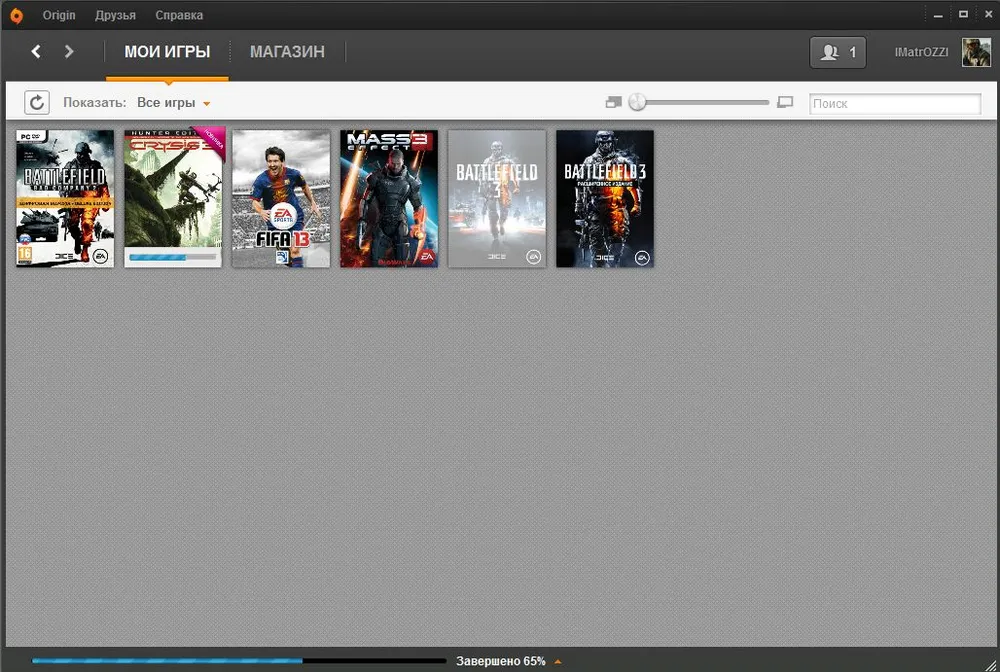The width and height of the screenshot is (1000, 672).
Task: Go back using the left arrow
Action: point(36,51)
